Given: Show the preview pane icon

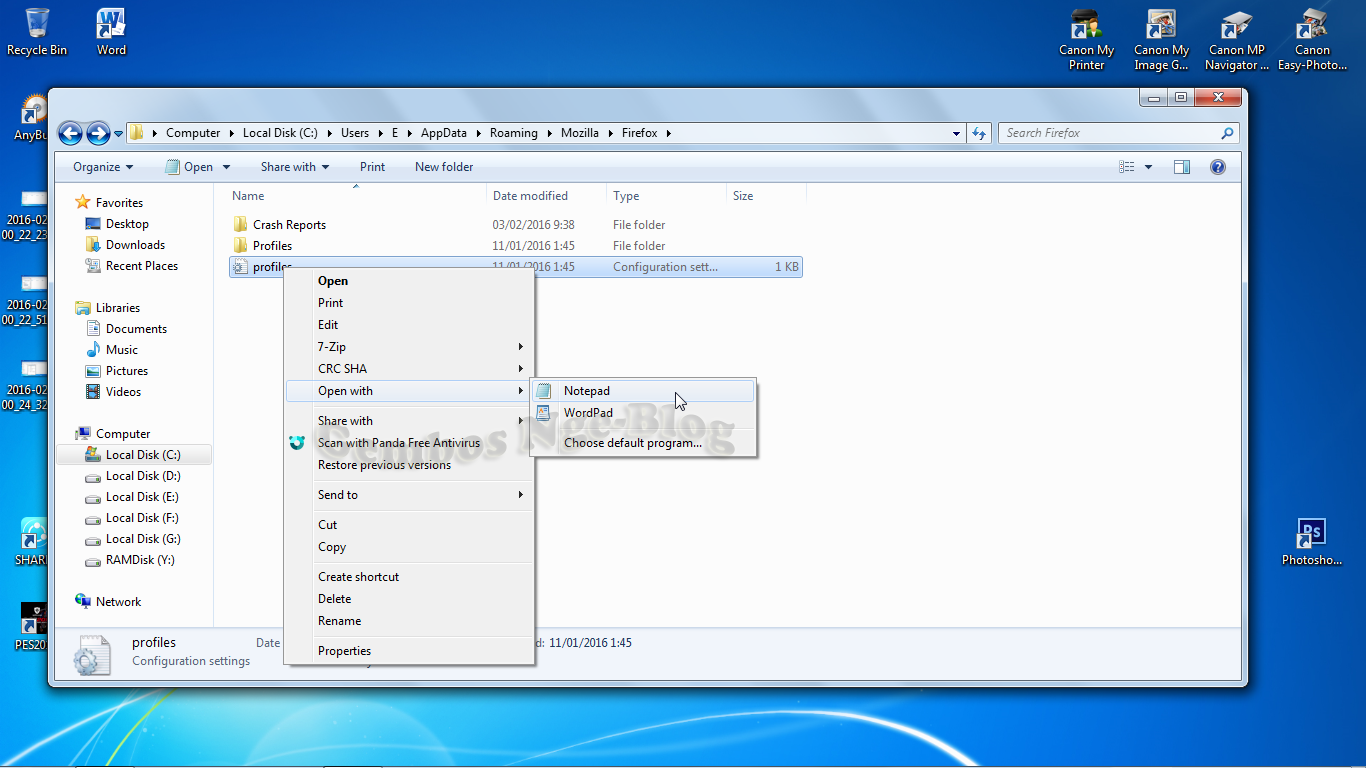Looking at the screenshot, I should coord(1182,167).
